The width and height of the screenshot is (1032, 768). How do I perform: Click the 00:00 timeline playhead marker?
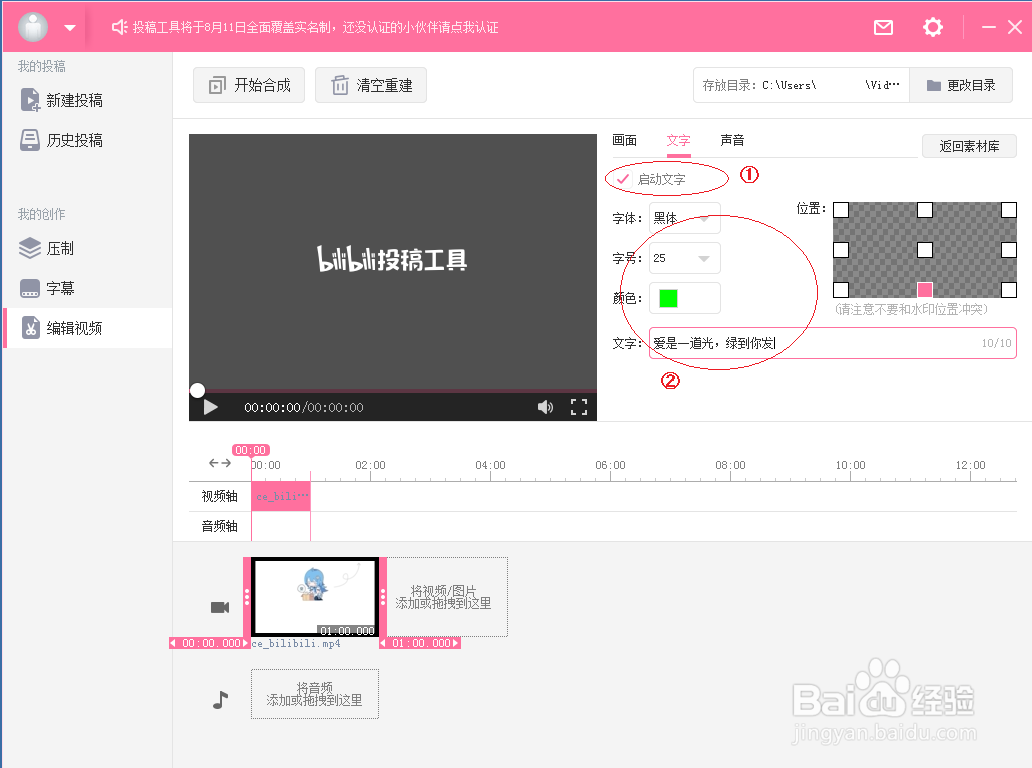coord(251,450)
